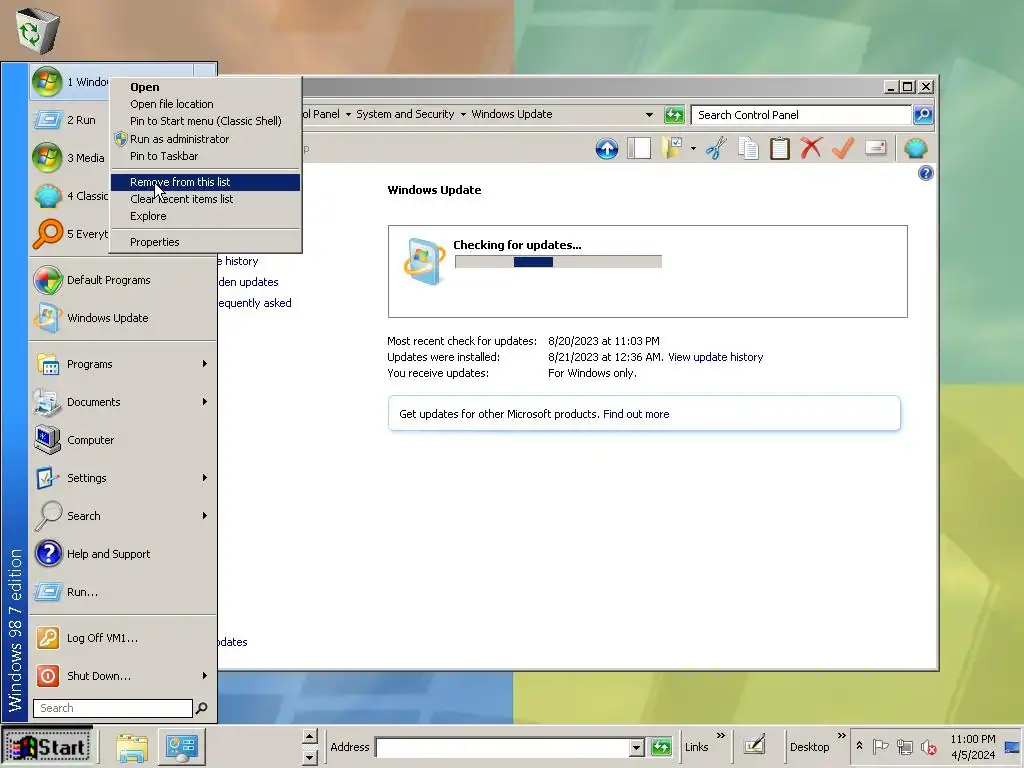Open the Control Panel taskbar button

click(x=182, y=746)
